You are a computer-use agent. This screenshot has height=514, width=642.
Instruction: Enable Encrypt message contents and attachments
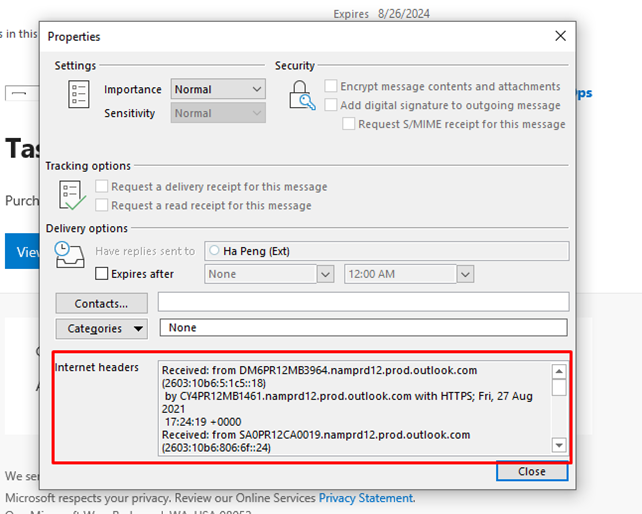click(x=331, y=87)
